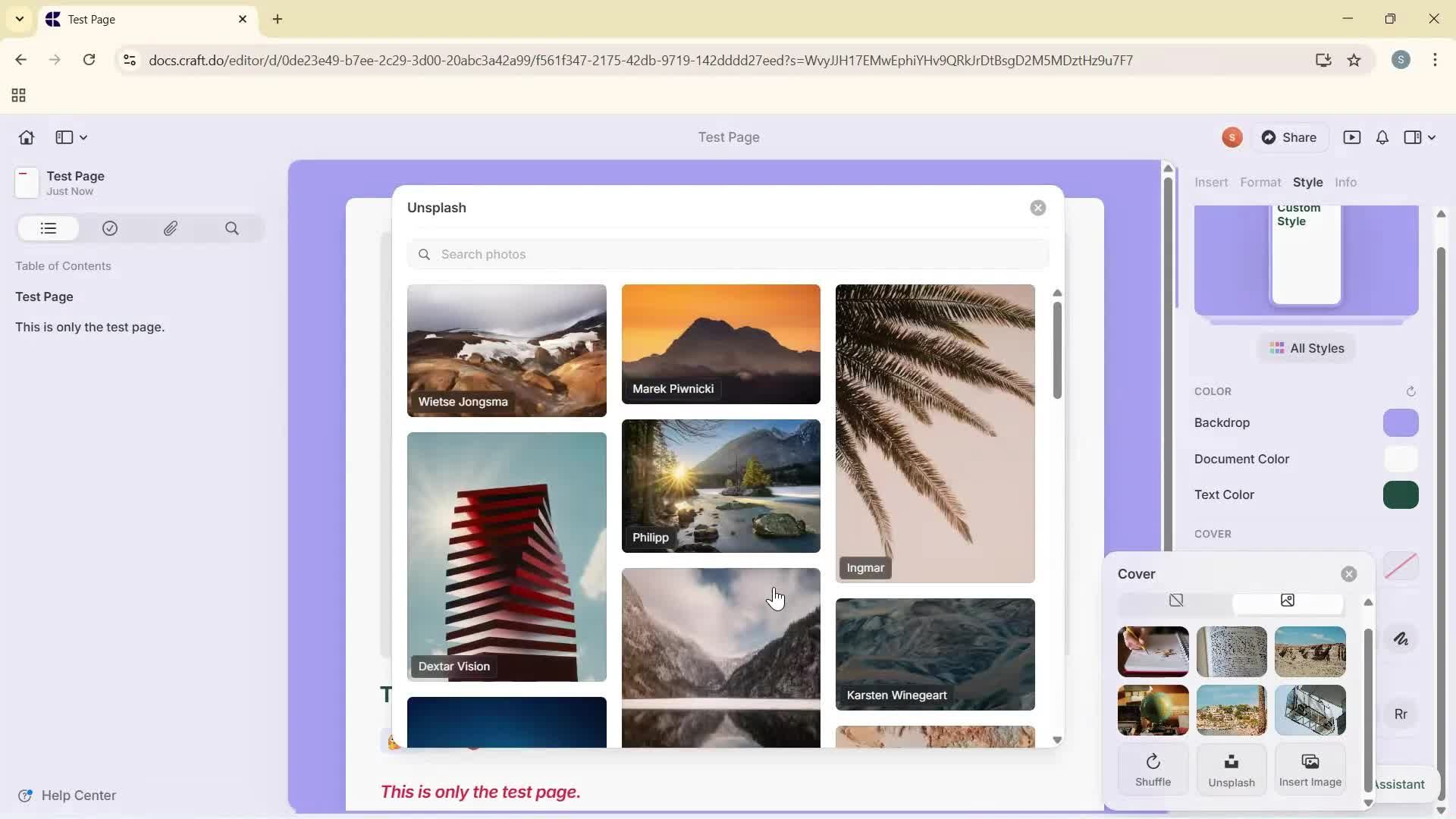Select the search icon in the sidebar toolbar

[232, 228]
